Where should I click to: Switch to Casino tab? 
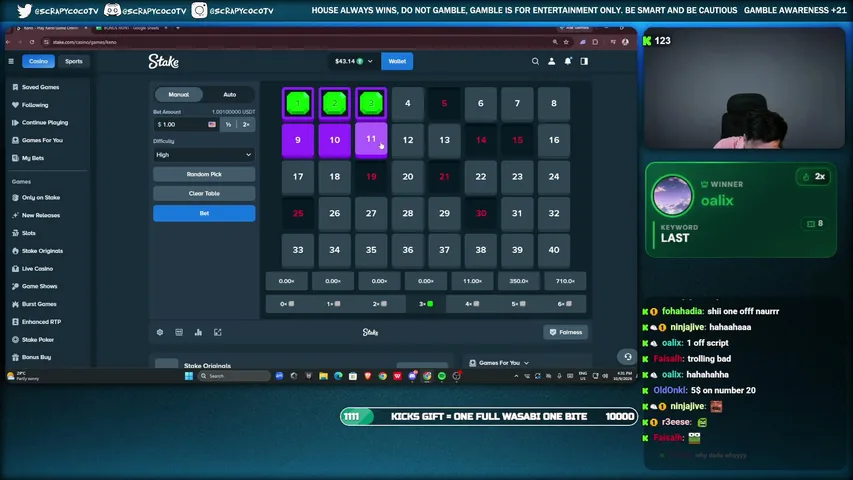[x=38, y=61]
